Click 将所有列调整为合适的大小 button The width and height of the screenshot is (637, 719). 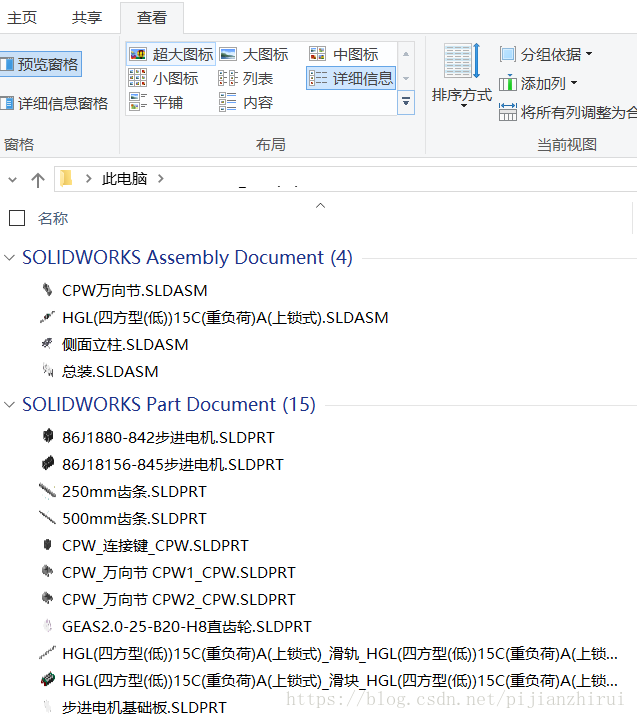pos(568,112)
